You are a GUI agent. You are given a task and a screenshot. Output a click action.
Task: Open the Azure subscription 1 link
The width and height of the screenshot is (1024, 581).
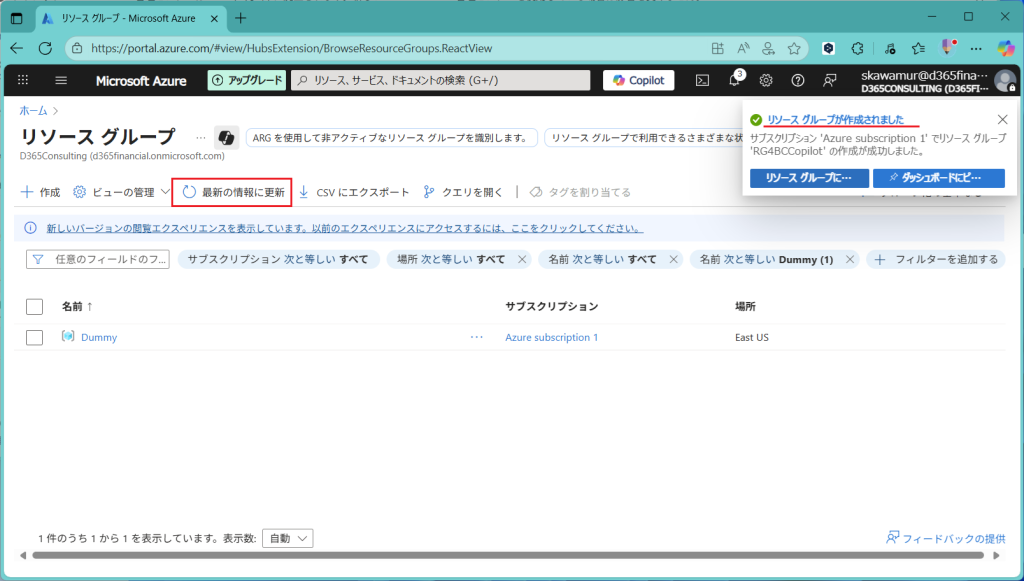pyautogui.click(x=552, y=337)
